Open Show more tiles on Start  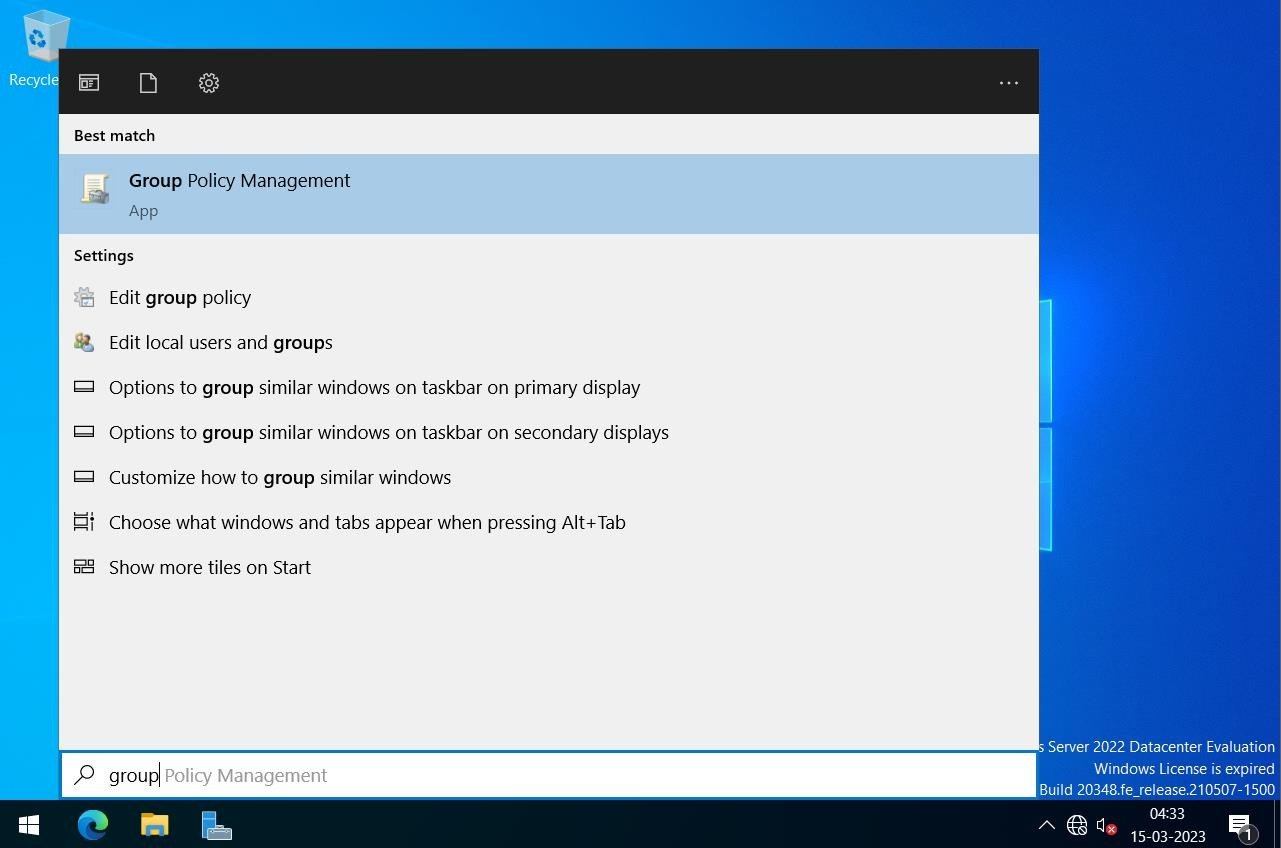(549, 567)
